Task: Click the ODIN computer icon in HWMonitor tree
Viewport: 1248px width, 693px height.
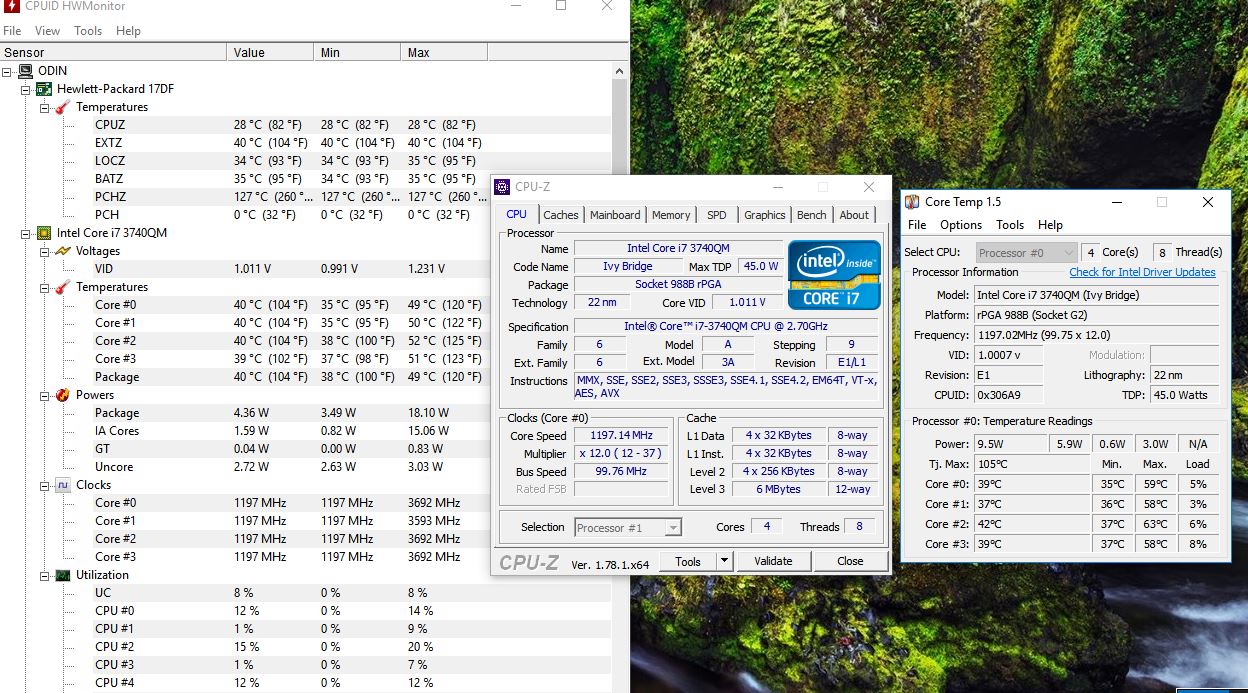Action: (25, 71)
